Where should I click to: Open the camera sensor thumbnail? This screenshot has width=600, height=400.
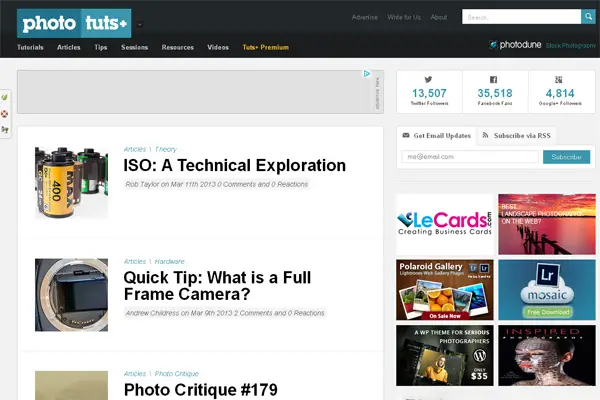pyautogui.click(x=72, y=295)
